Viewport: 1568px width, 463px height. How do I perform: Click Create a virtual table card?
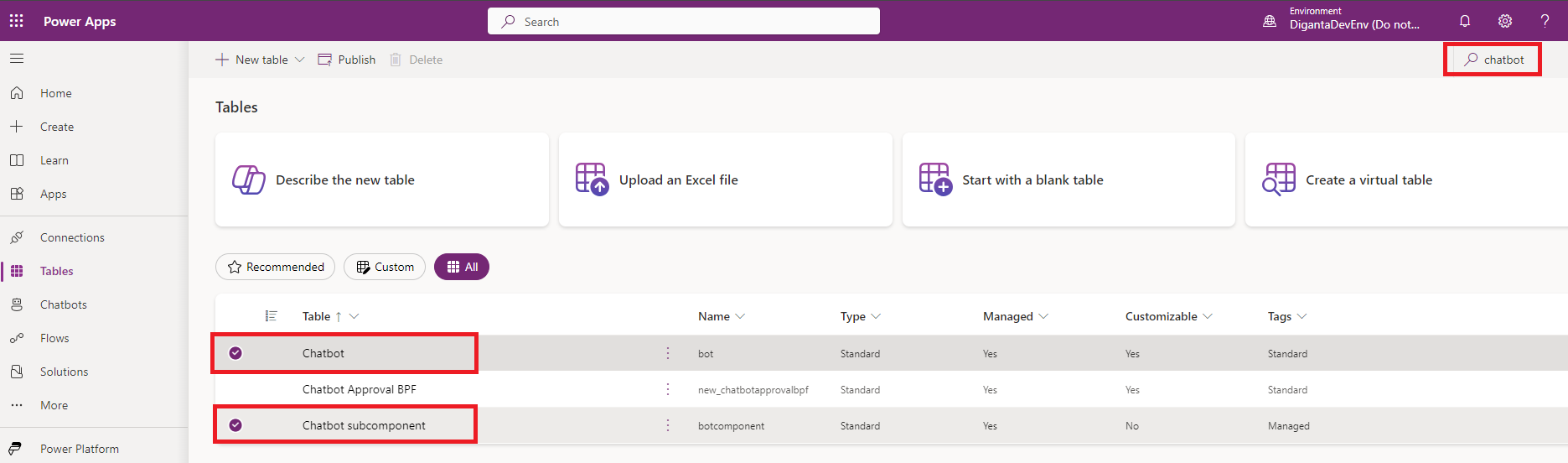[x=1406, y=179]
